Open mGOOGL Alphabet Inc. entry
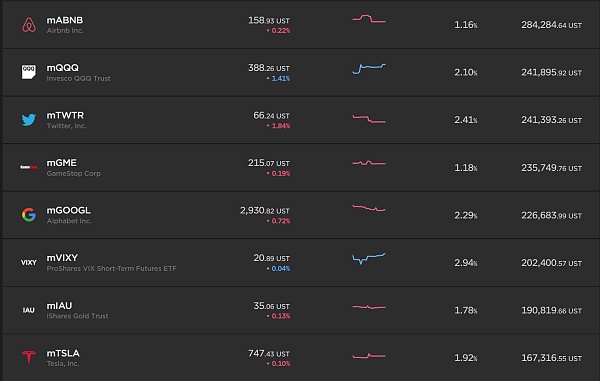 (x=69, y=215)
